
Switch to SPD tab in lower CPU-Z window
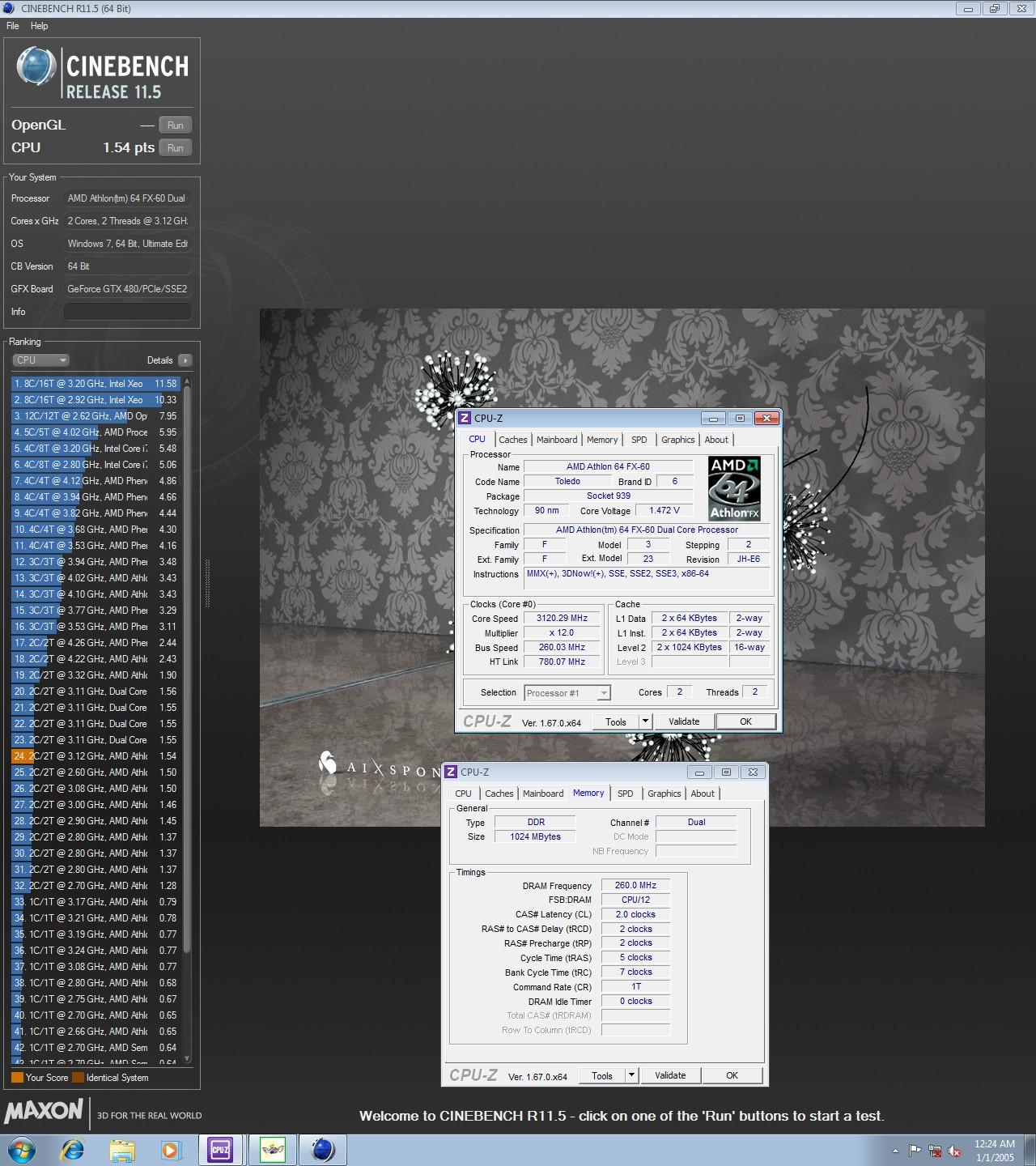point(626,794)
